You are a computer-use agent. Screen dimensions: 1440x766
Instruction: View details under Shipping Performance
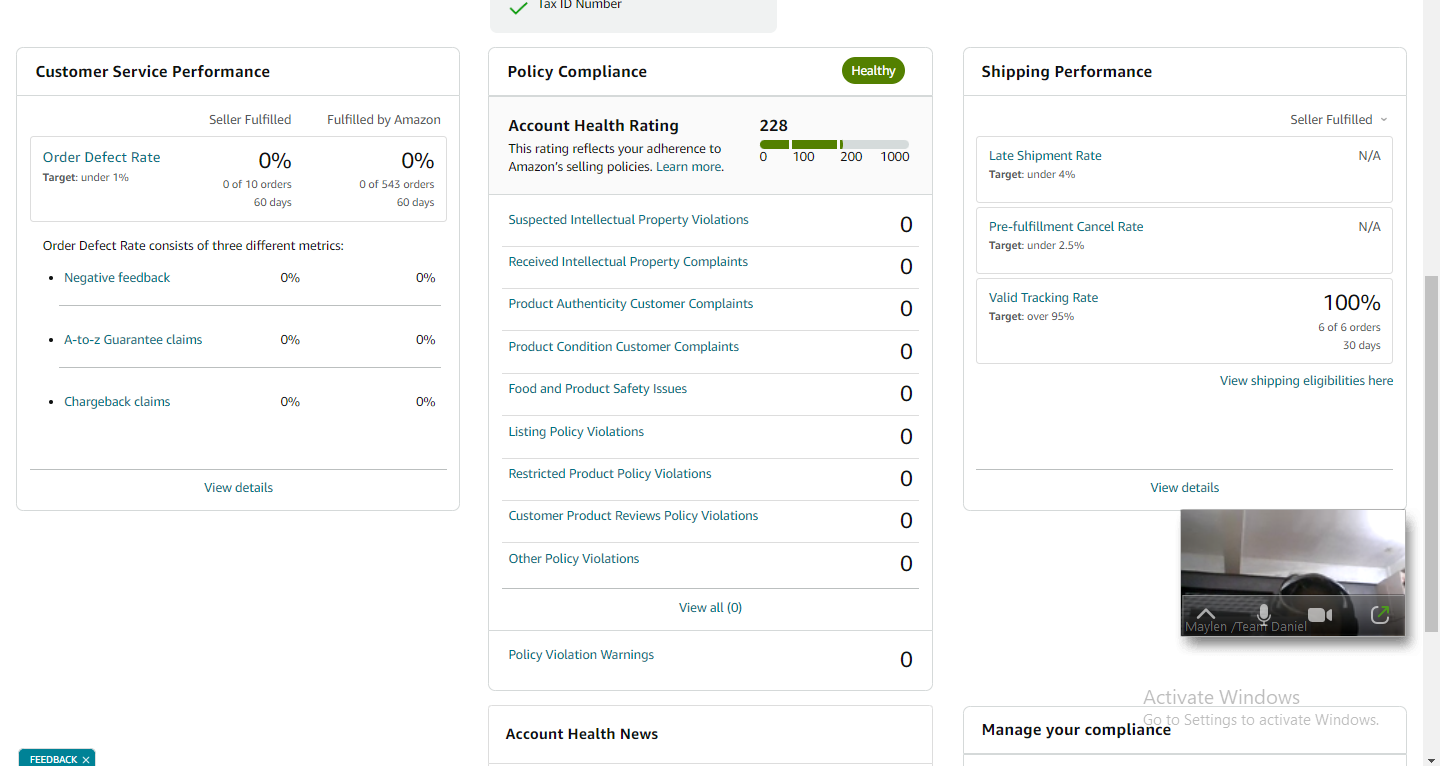1184,488
